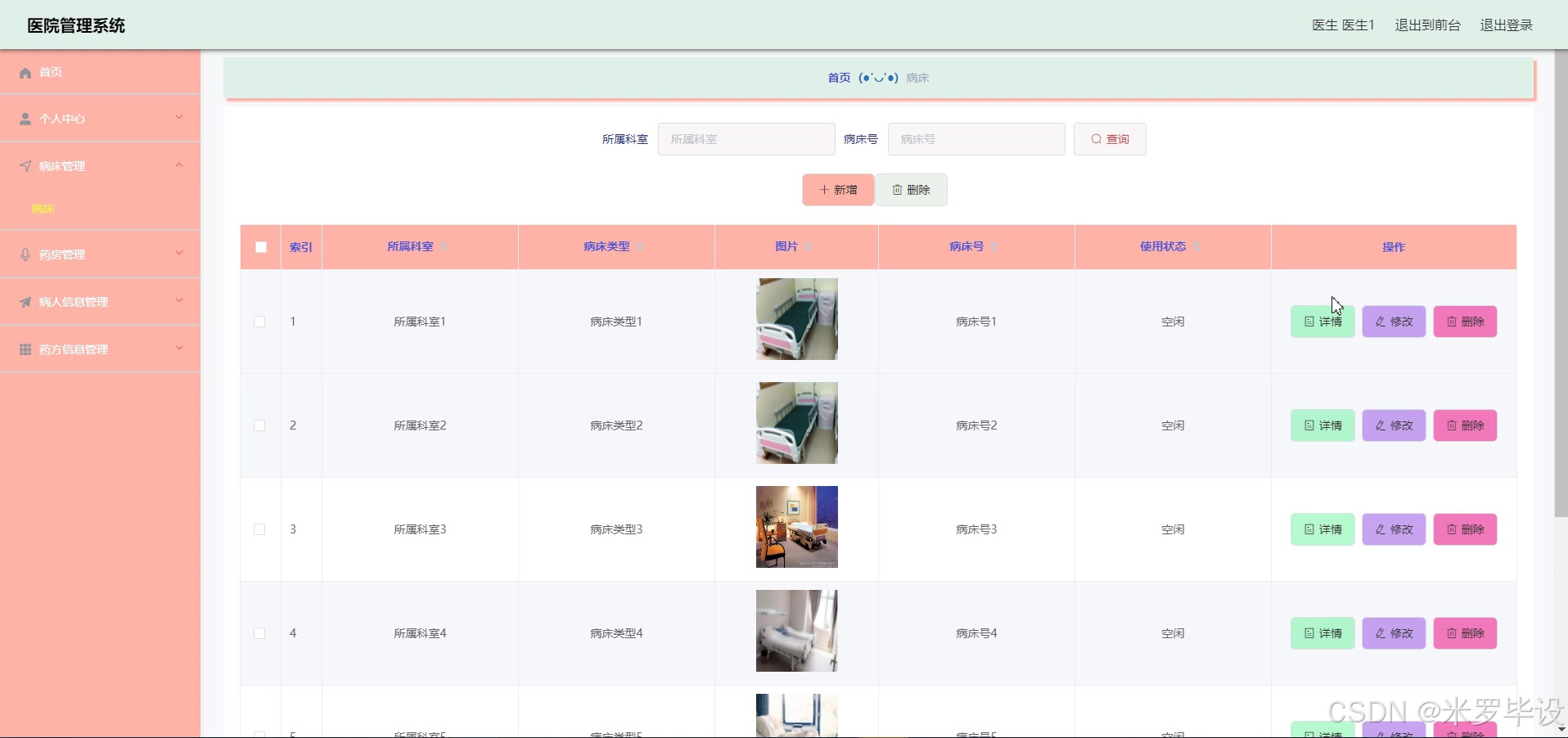Viewport: 1568px width, 738px height.
Task: Focus the 所属科室 search field
Action: 746,139
